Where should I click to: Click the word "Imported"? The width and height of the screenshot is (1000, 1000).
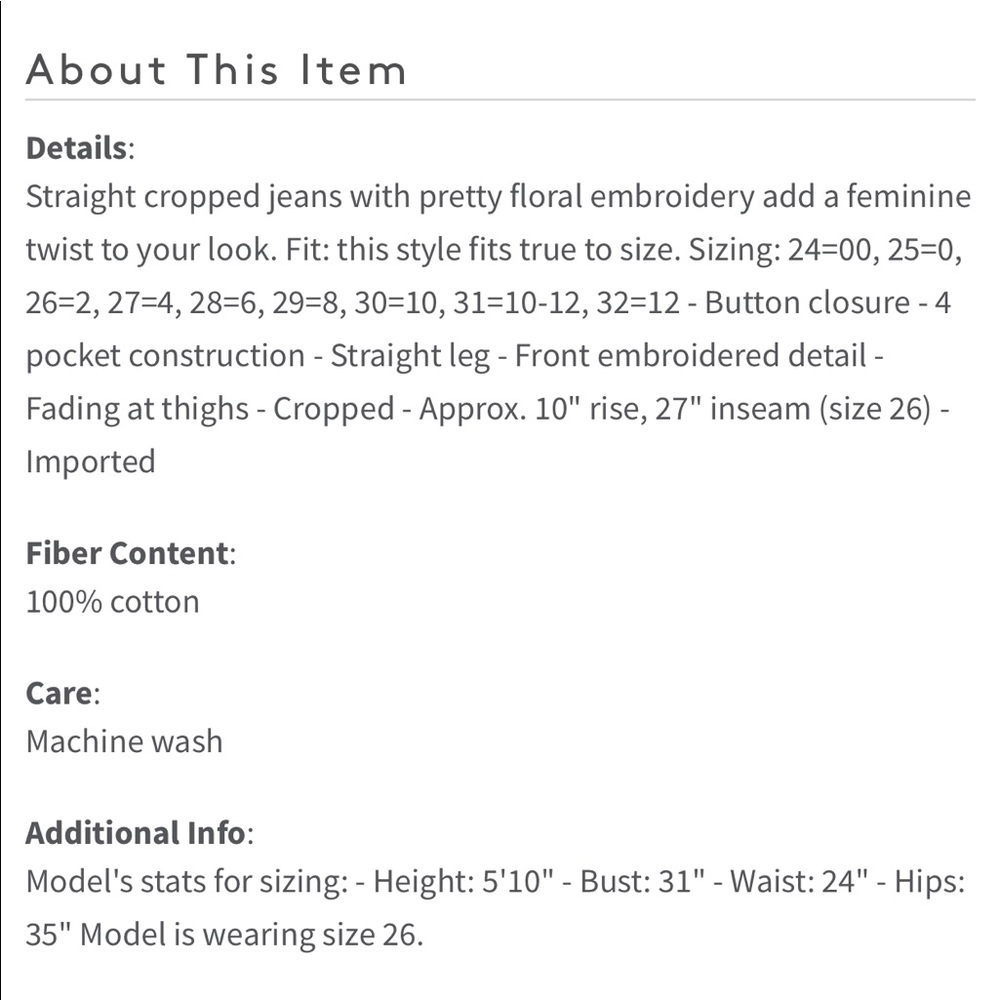90,462
